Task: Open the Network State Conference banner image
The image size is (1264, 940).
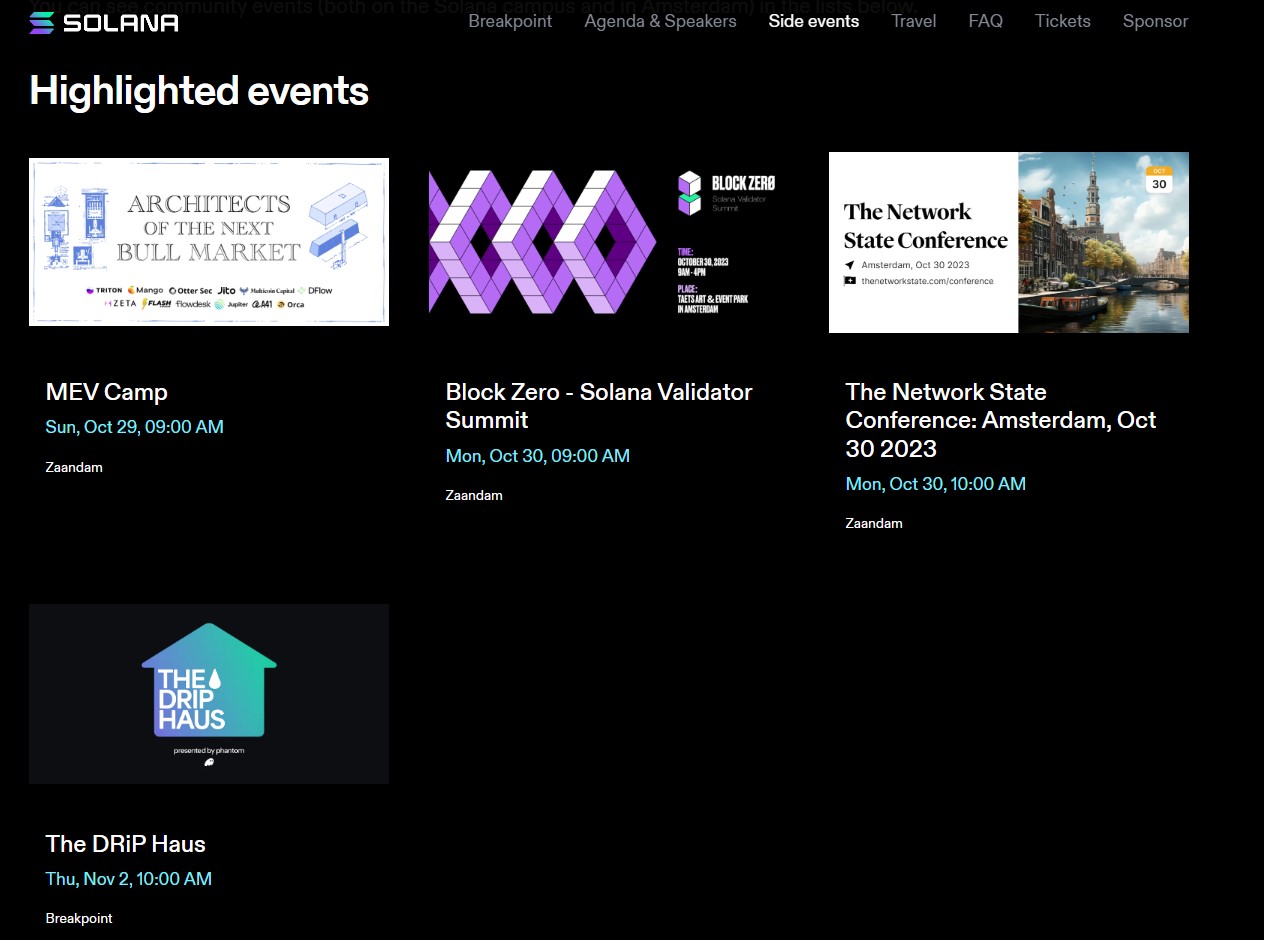Action: click(x=1008, y=242)
